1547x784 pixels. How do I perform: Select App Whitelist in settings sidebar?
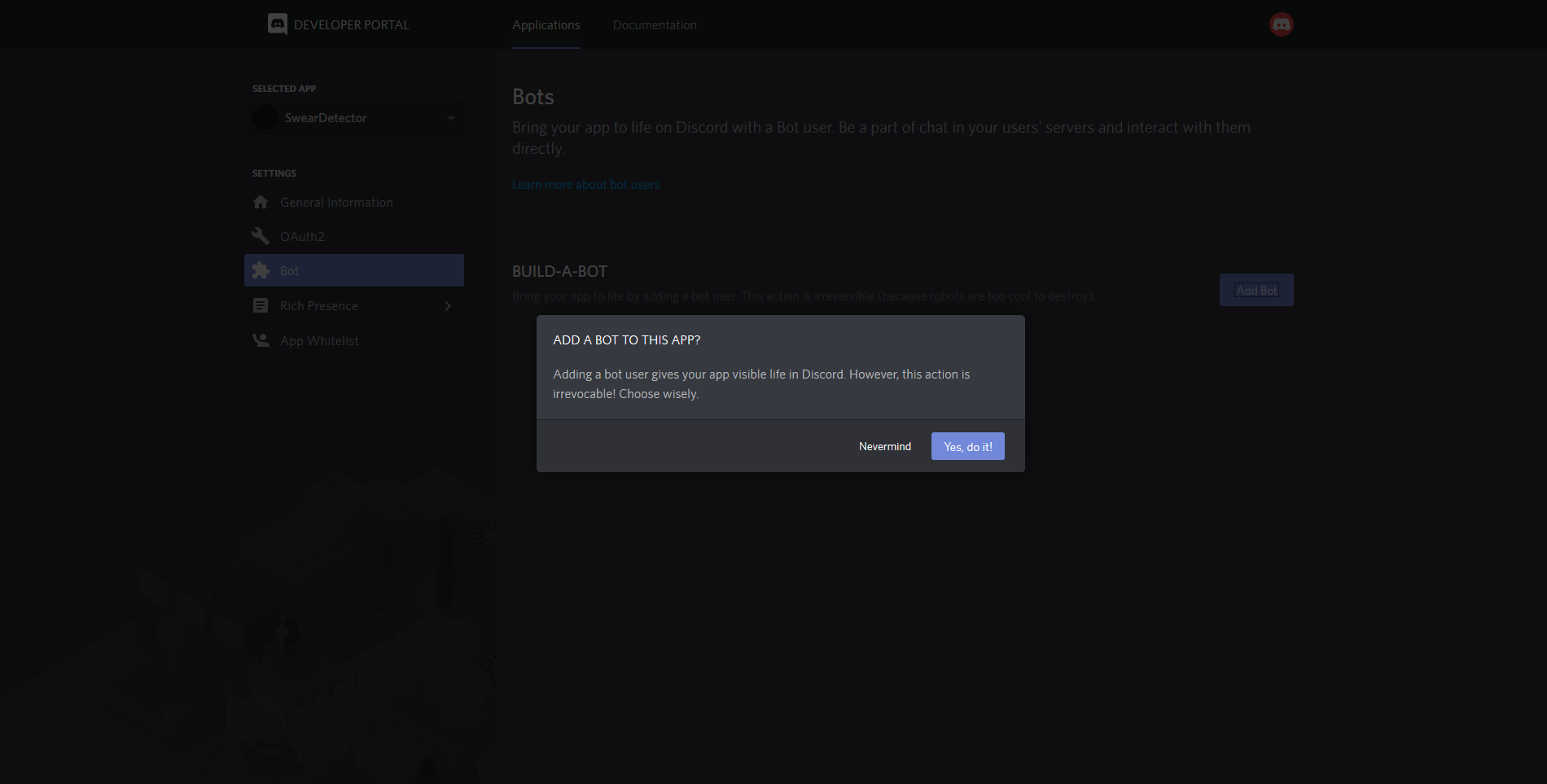coord(354,340)
